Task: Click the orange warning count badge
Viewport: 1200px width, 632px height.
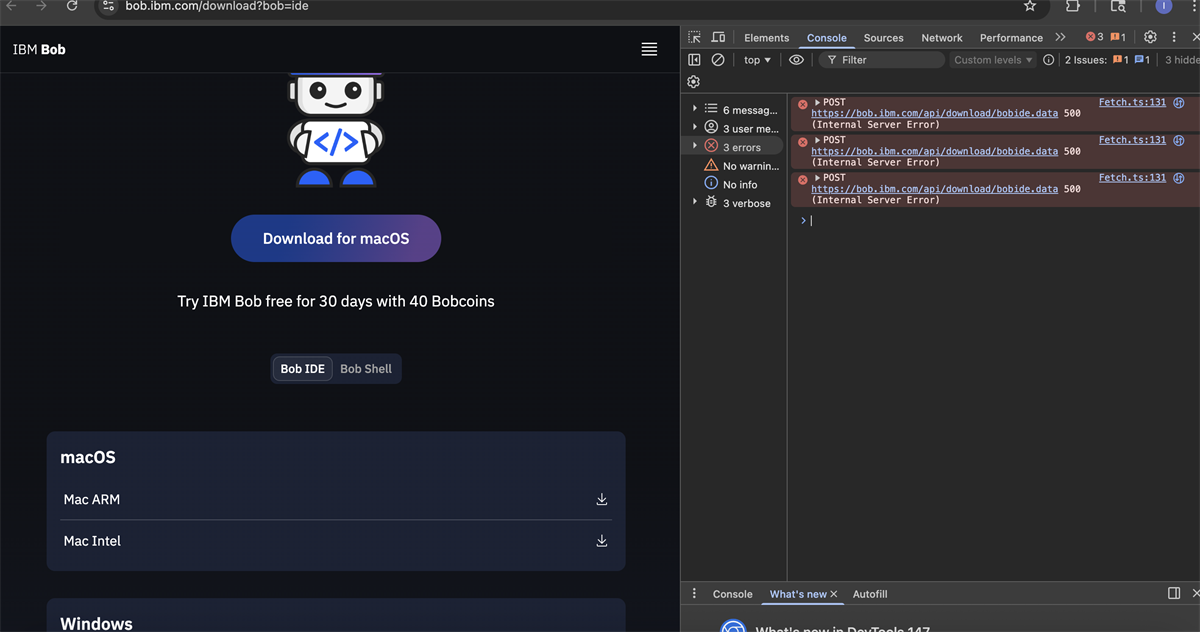Action: click(x=1119, y=37)
